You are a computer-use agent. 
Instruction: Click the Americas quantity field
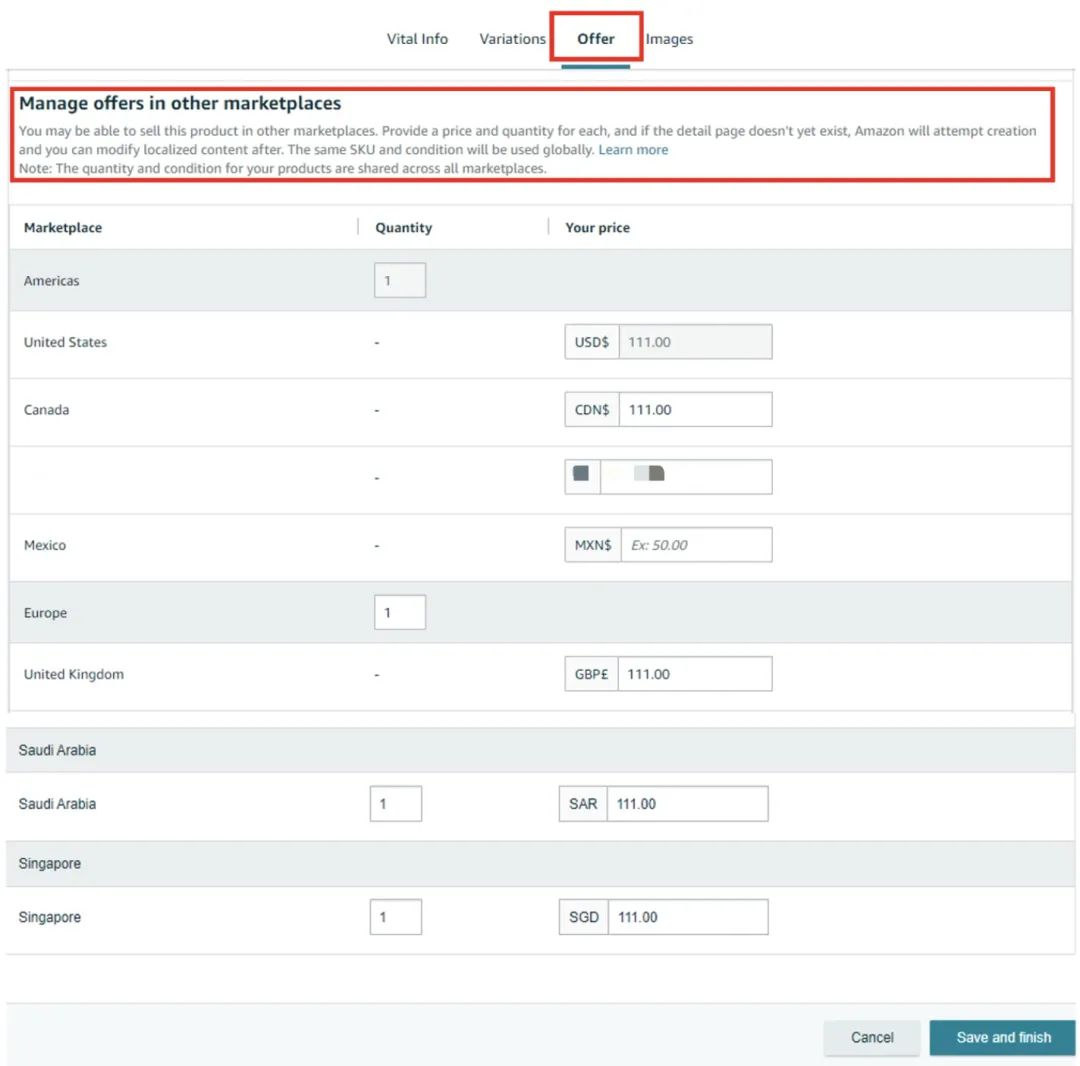click(x=400, y=281)
